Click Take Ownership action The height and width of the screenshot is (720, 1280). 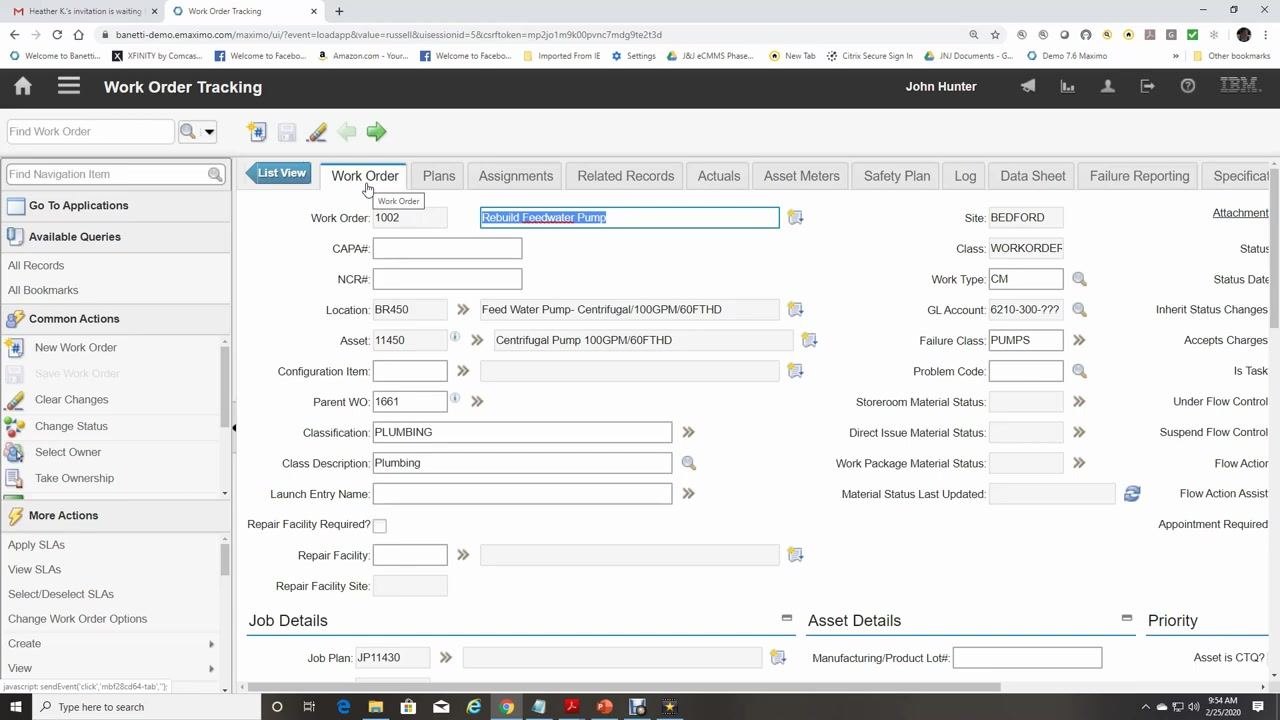click(x=74, y=478)
